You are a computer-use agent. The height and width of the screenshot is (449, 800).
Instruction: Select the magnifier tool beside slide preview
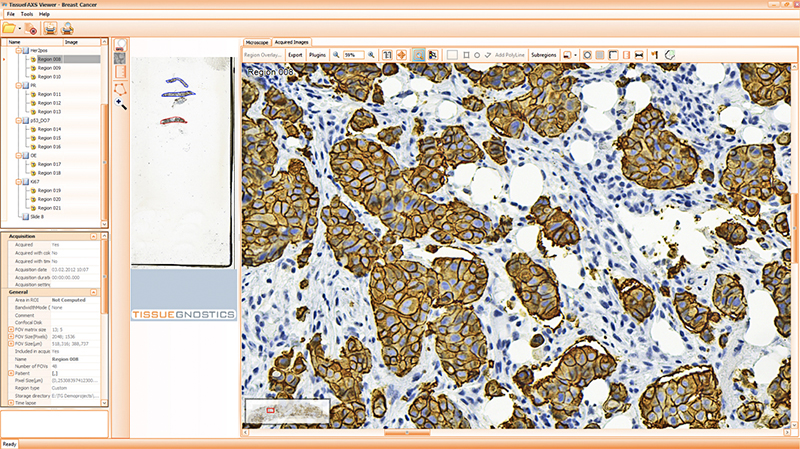click(x=120, y=103)
